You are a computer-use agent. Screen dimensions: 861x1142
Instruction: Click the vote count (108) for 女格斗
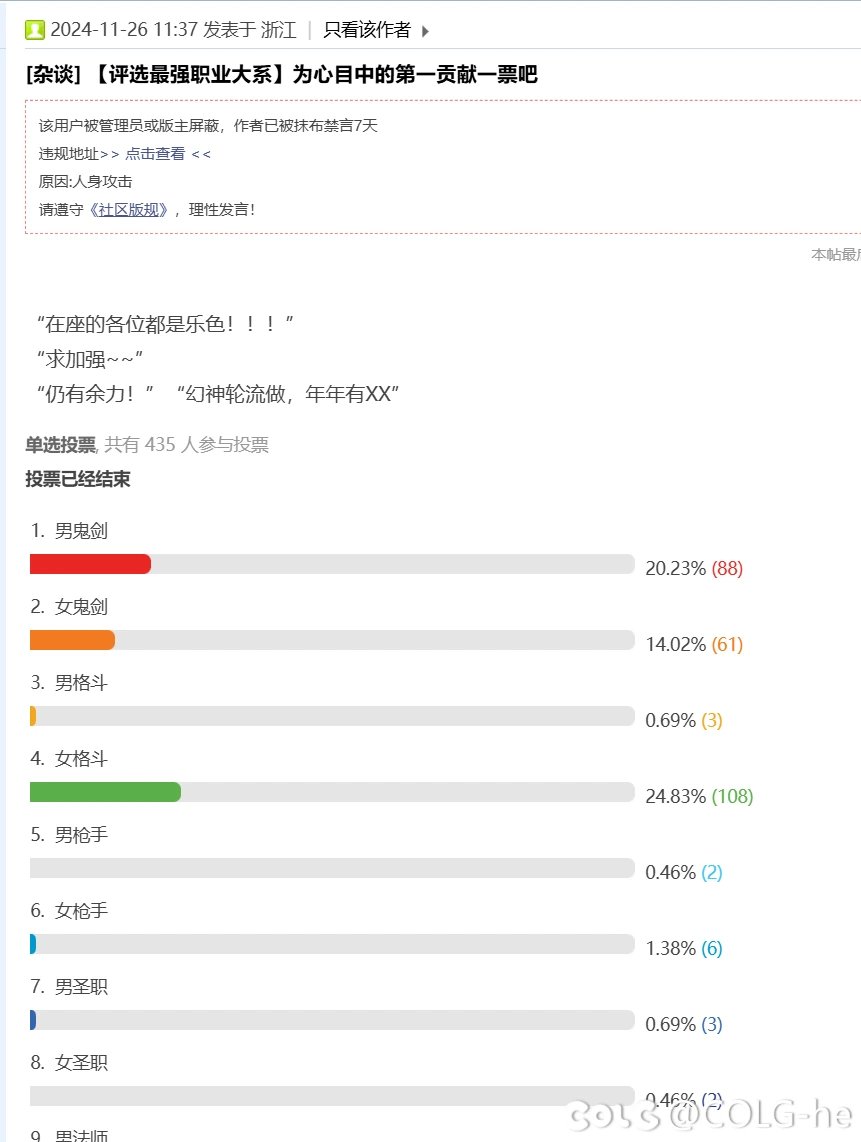(x=732, y=796)
